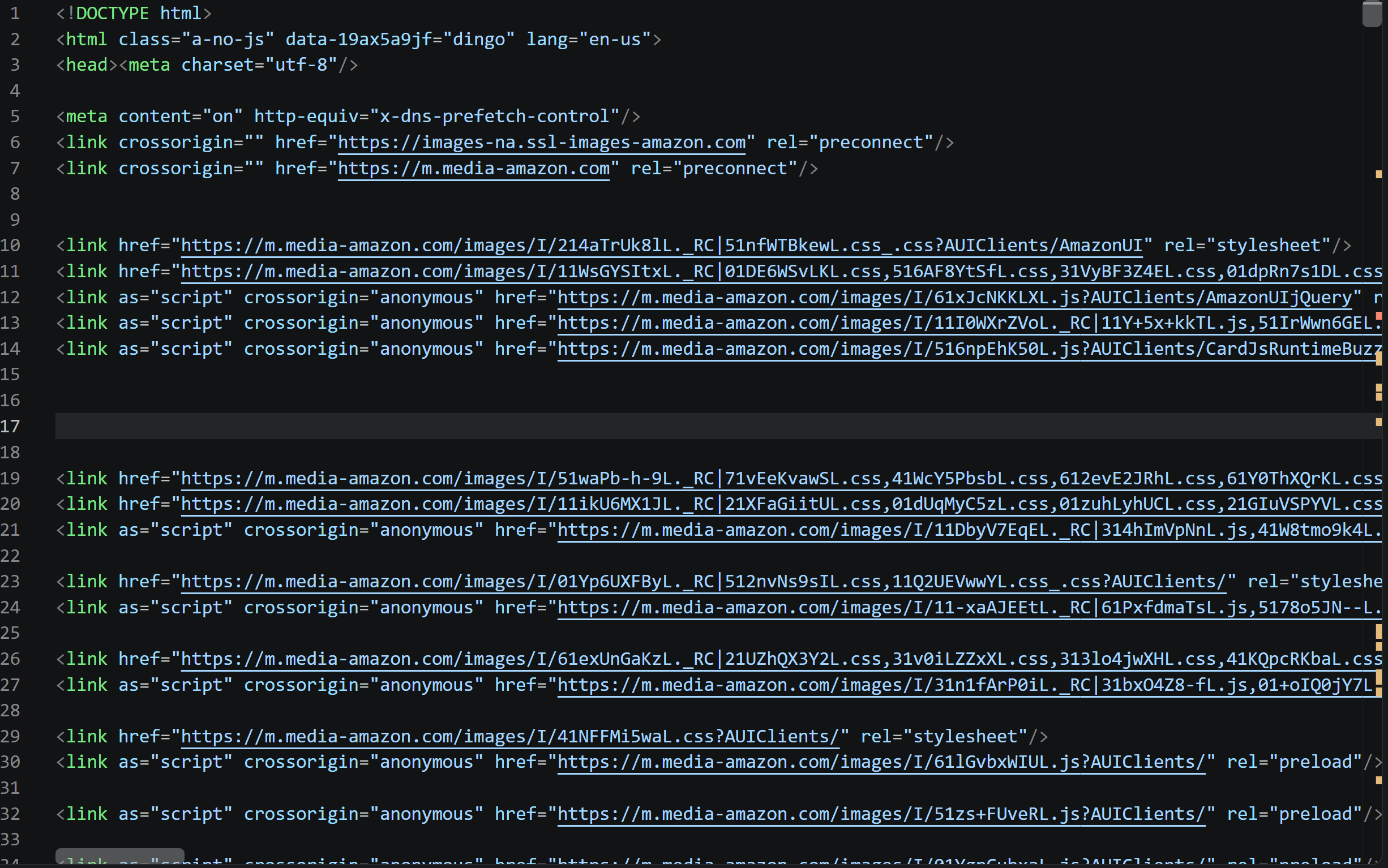This screenshot has width=1388, height=868.
Task: Click the 11-xaAJEEtL script URL on line 24
Action: [x=969, y=607]
